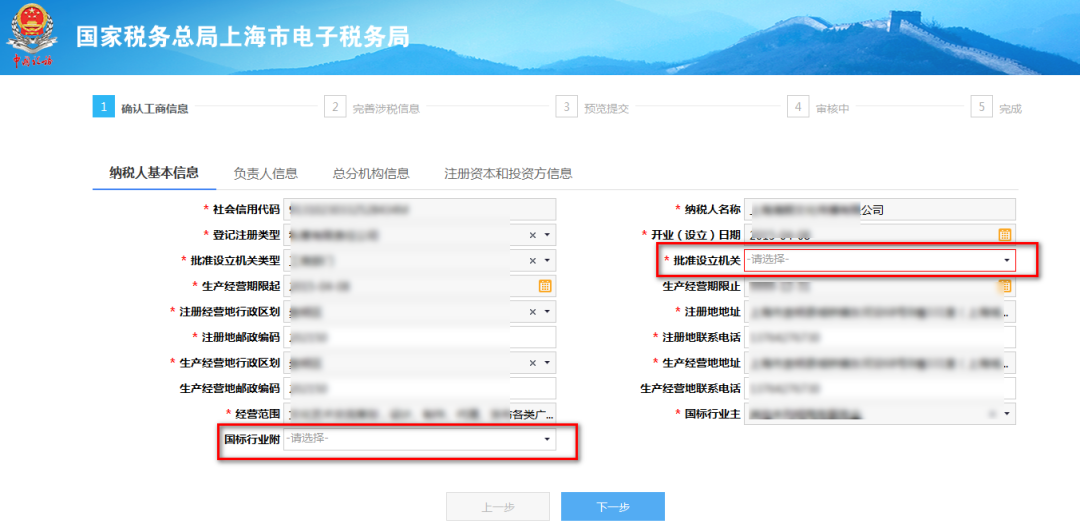Click the 社会信用代码 field
Image resolution: width=1080 pixels, height=532 pixels.
[419, 209]
